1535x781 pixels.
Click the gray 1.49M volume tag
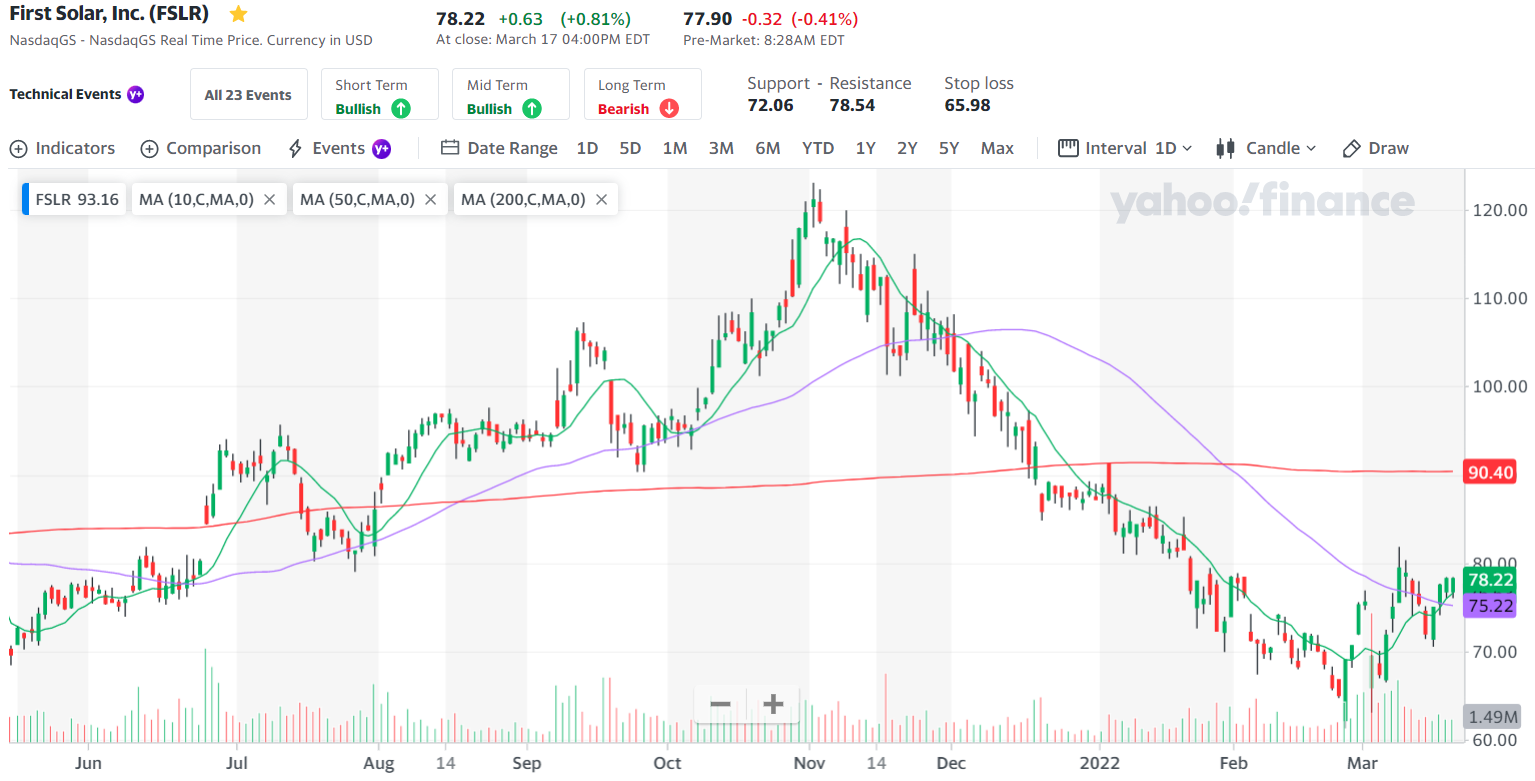tap(1492, 716)
